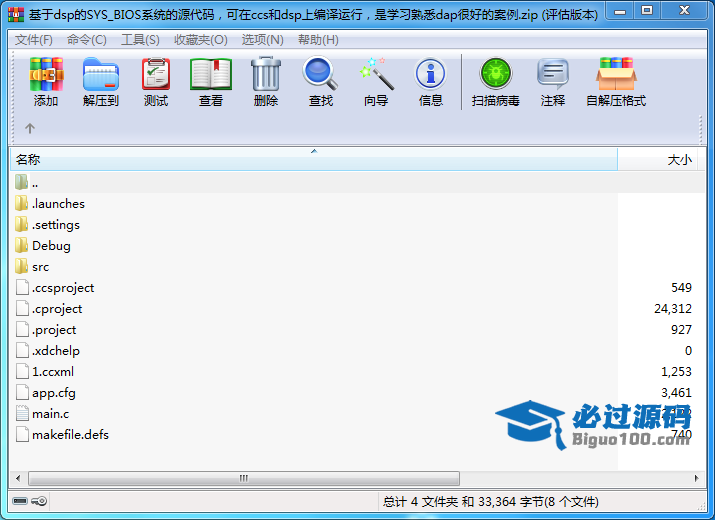Click the Extract To (解压到) icon

(101, 75)
